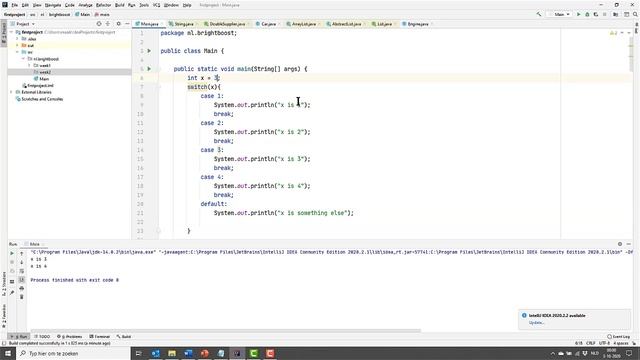Open the Windows Start menu
This screenshot has width=640, height=360.
tap(8, 353)
